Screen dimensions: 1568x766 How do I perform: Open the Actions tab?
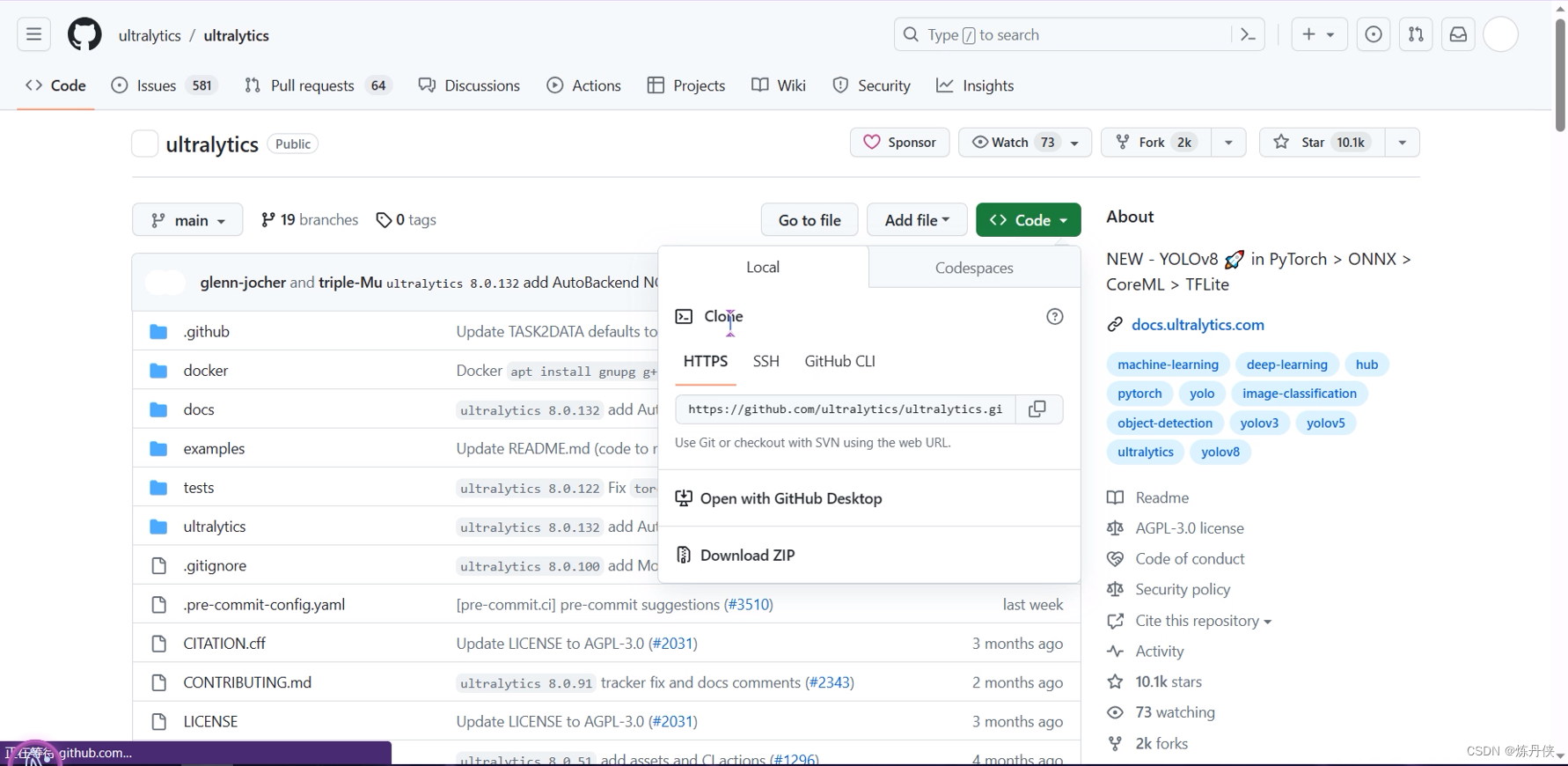pyautogui.click(x=584, y=85)
